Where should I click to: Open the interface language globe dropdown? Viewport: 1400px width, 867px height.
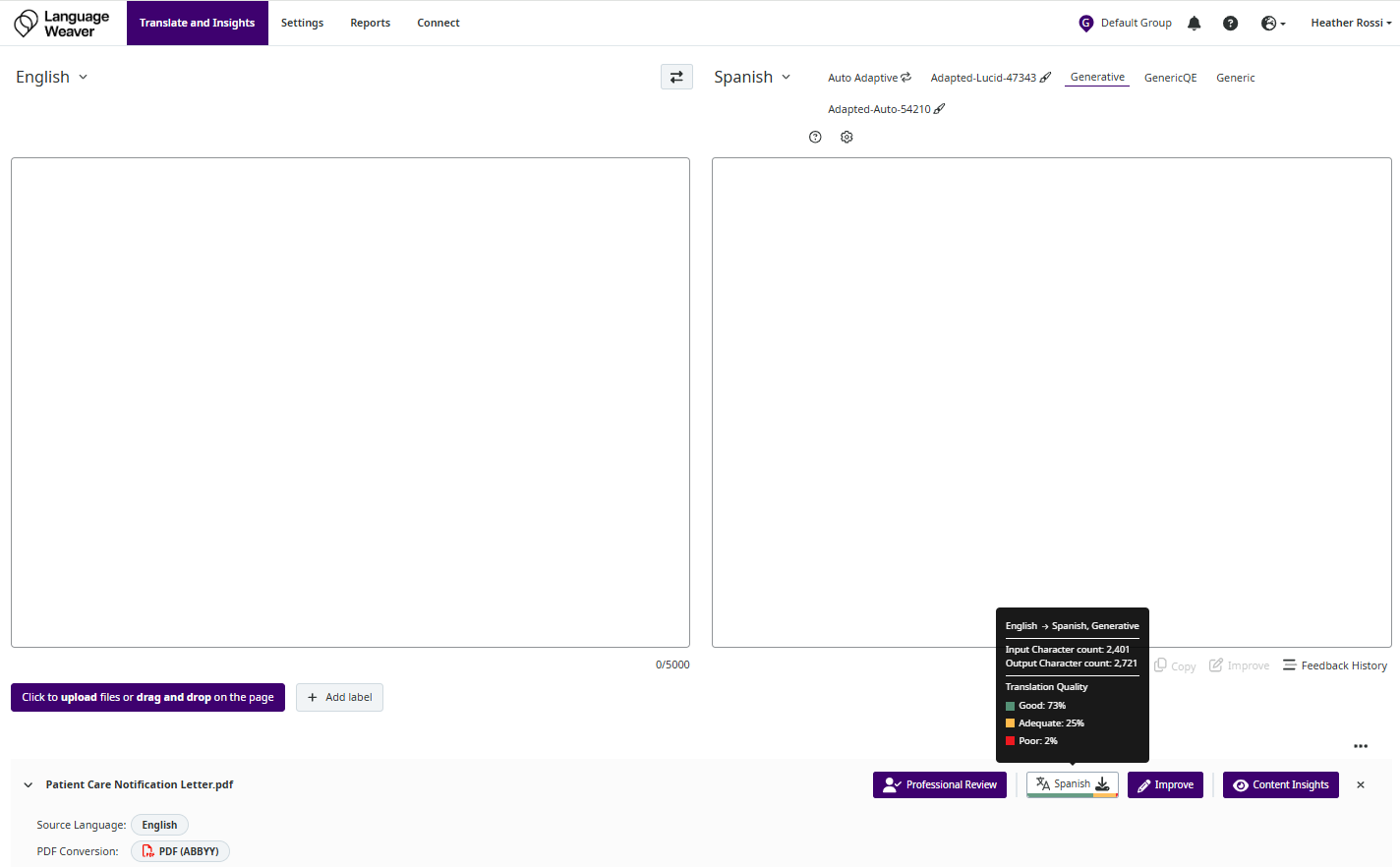tap(1273, 23)
